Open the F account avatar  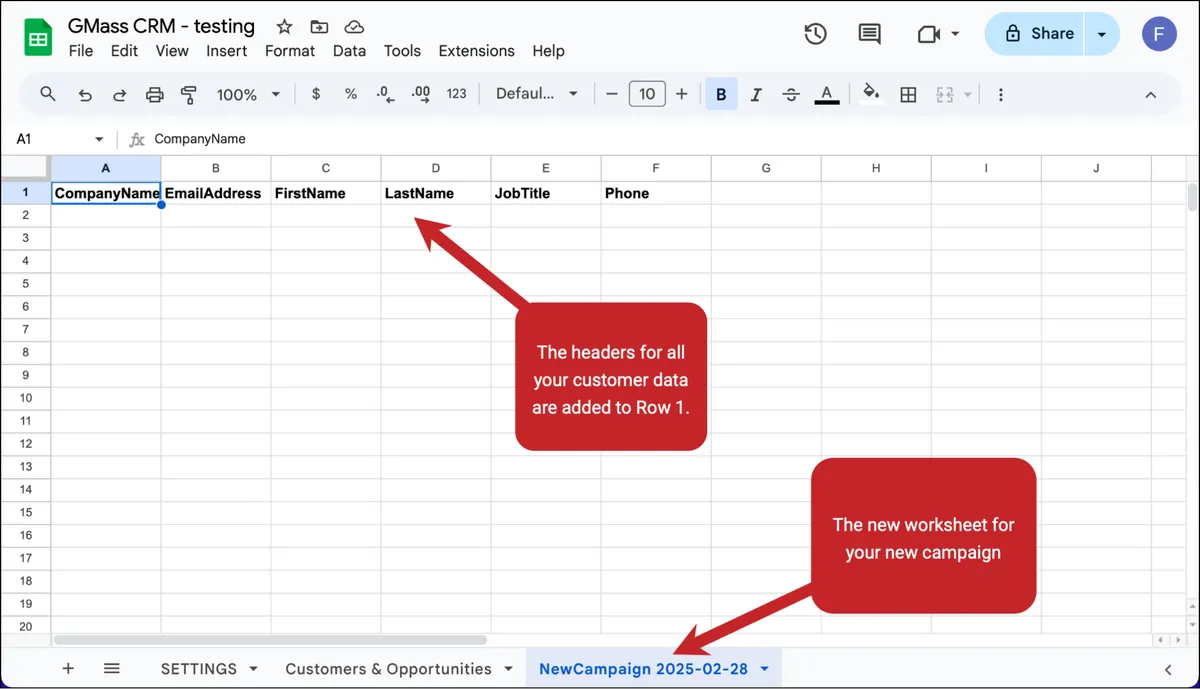pyautogui.click(x=1159, y=34)
